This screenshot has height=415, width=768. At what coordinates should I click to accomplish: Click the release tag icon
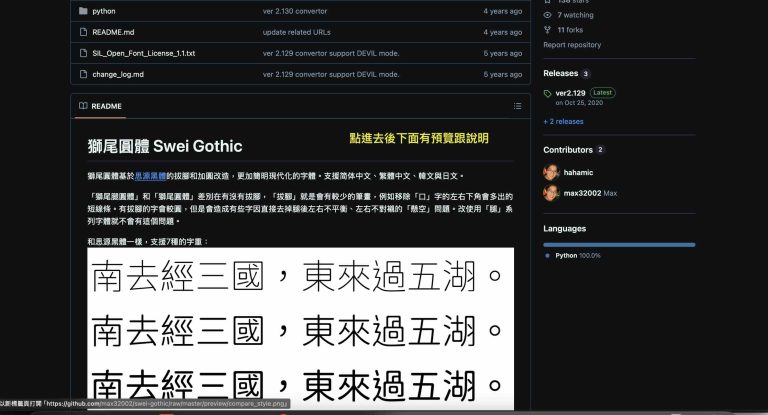point(548,94)
